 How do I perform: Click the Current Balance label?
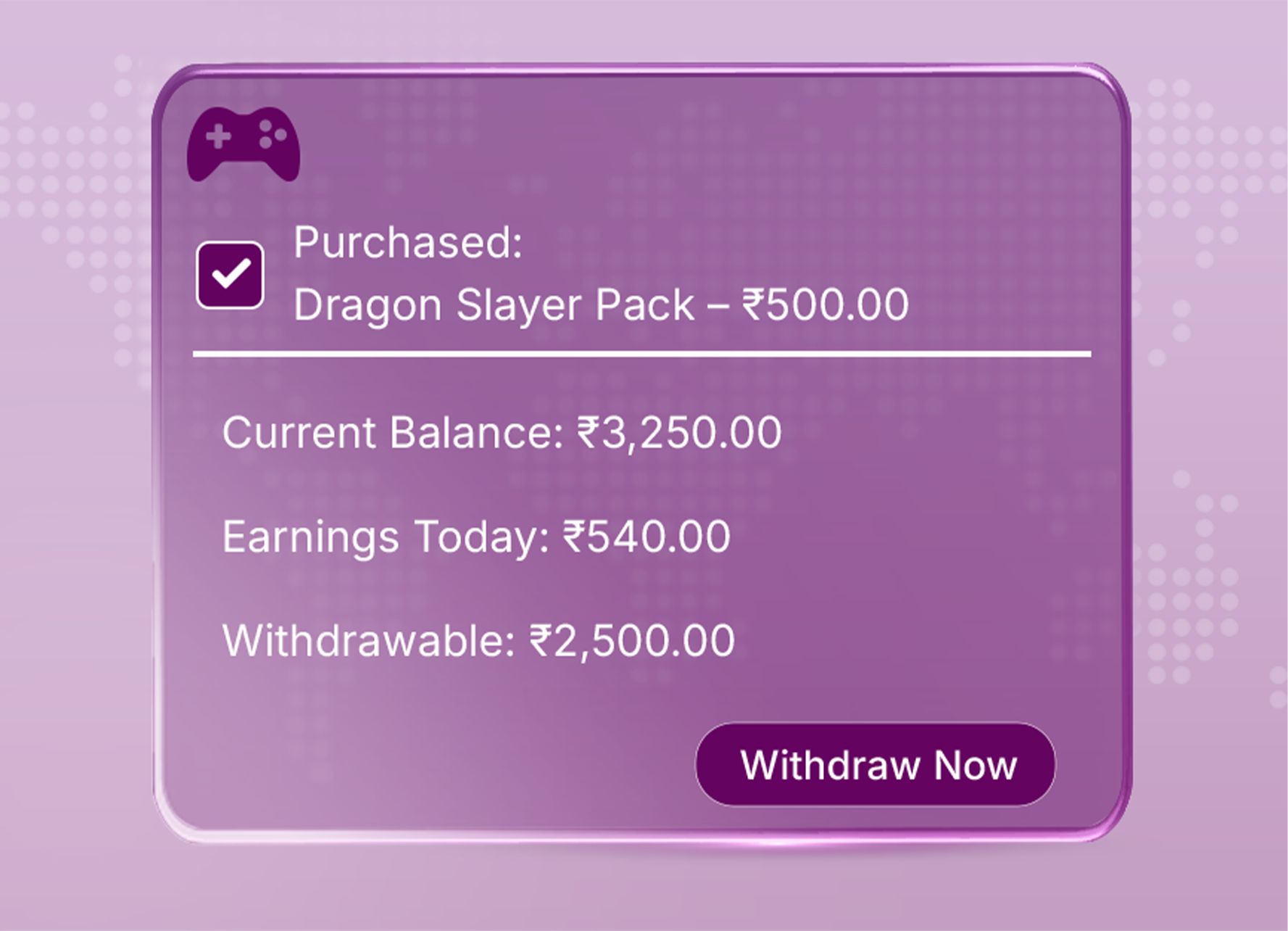tap(393, 433)
